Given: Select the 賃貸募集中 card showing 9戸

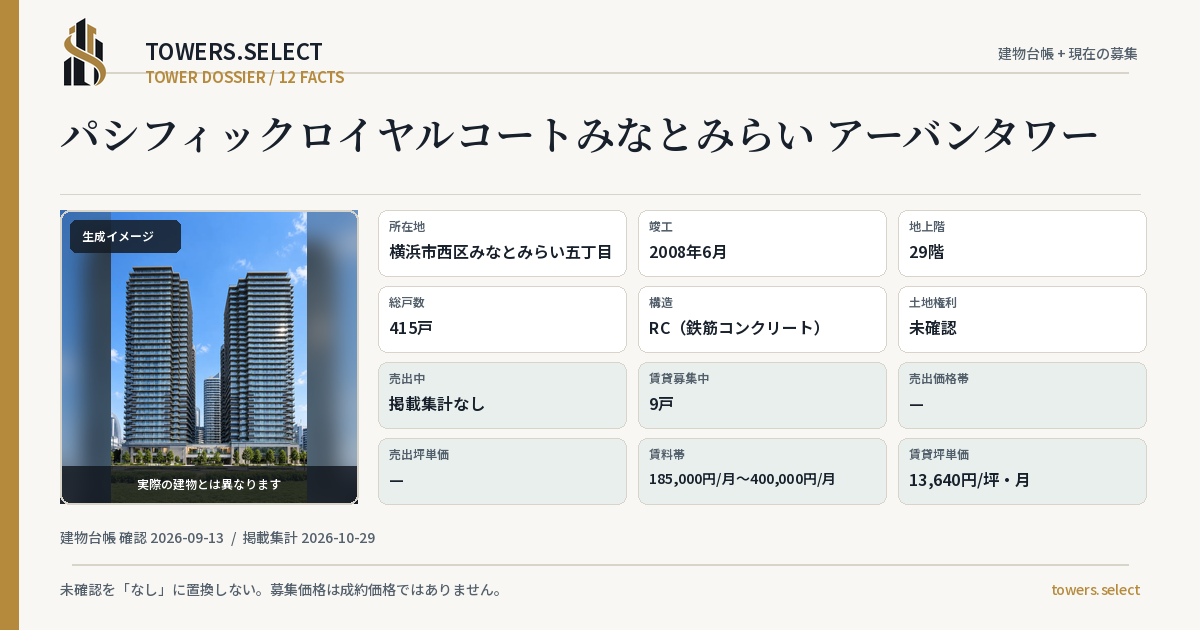Looking at the screenshot, I should click(x=762, y=395).
